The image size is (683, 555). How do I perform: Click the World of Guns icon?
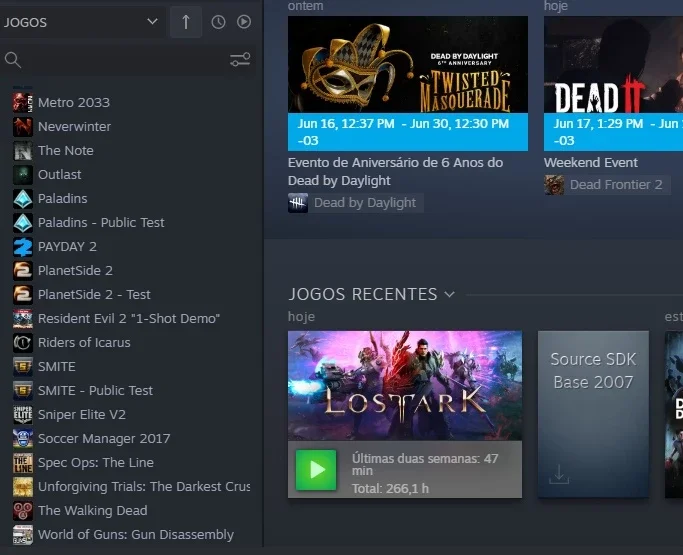click(23, 535)
